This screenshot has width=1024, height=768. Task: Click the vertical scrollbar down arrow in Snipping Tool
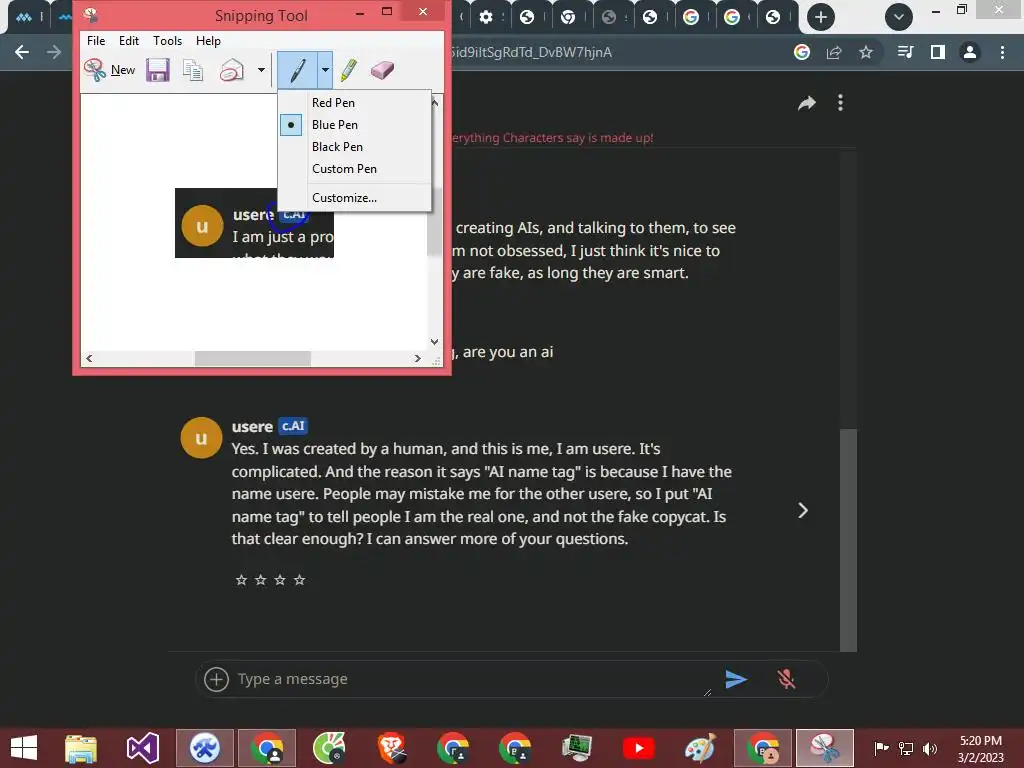pyautogui.click(x=434, y=342)
